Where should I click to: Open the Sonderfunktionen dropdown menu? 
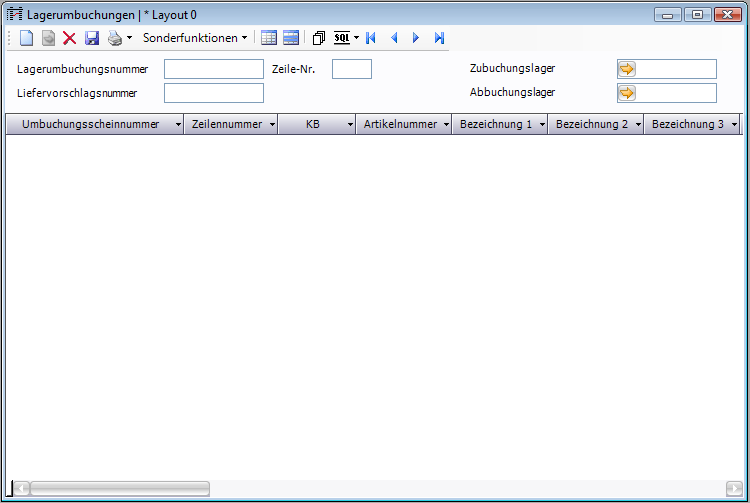195,38
